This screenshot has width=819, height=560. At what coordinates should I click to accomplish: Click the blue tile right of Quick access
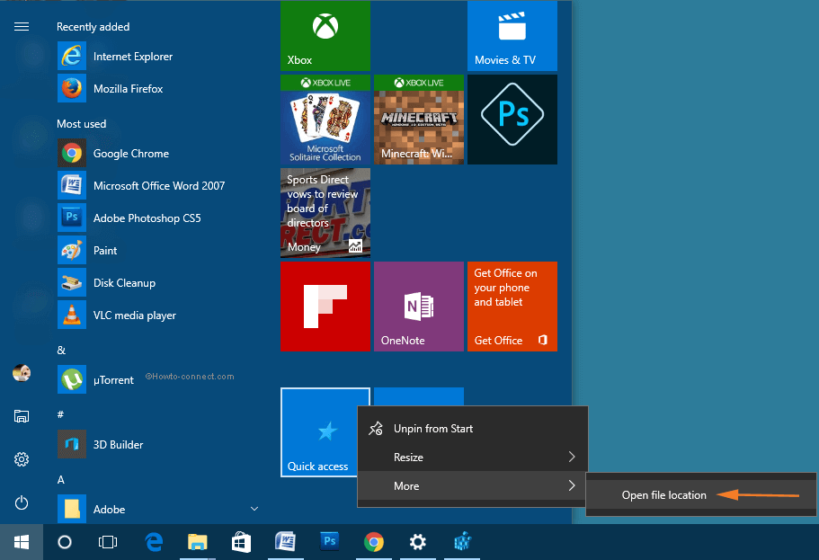[419, 396]
